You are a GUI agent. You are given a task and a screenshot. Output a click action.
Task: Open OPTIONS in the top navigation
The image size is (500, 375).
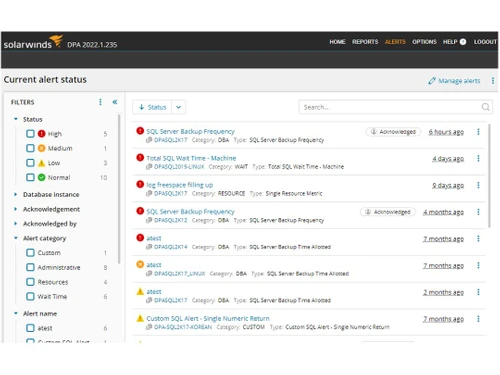click(424, 42)
